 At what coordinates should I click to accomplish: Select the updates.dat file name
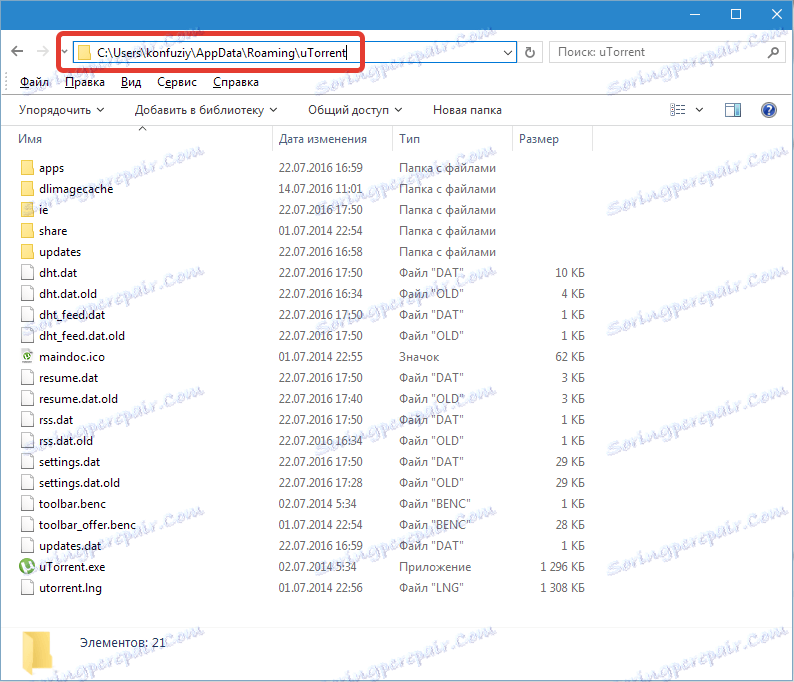click(70, 546)
